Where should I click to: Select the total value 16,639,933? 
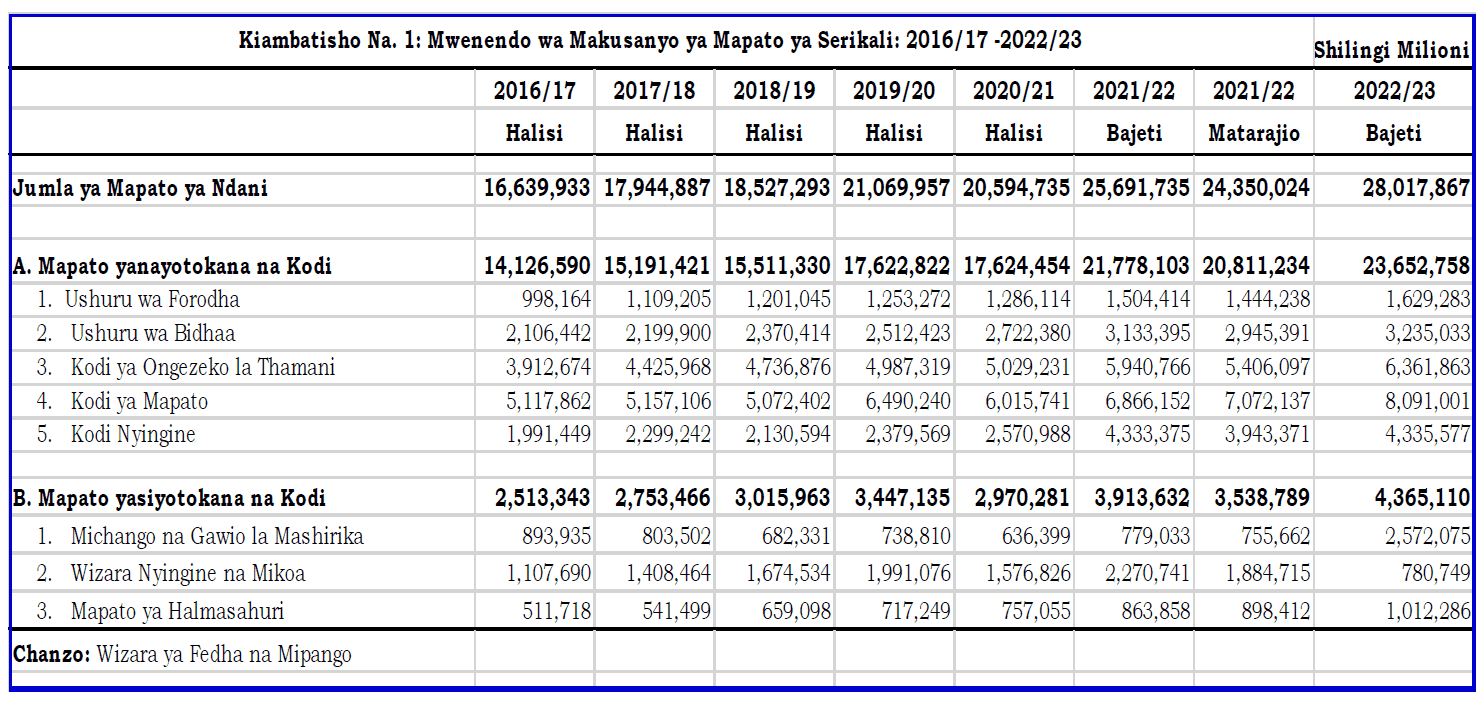[x=537, y=188]
